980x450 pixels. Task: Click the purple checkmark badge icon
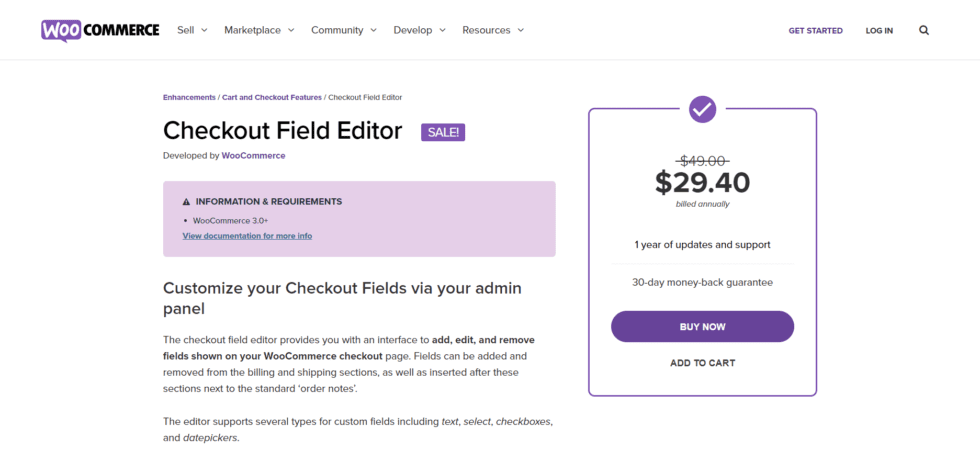coord(702,110)
